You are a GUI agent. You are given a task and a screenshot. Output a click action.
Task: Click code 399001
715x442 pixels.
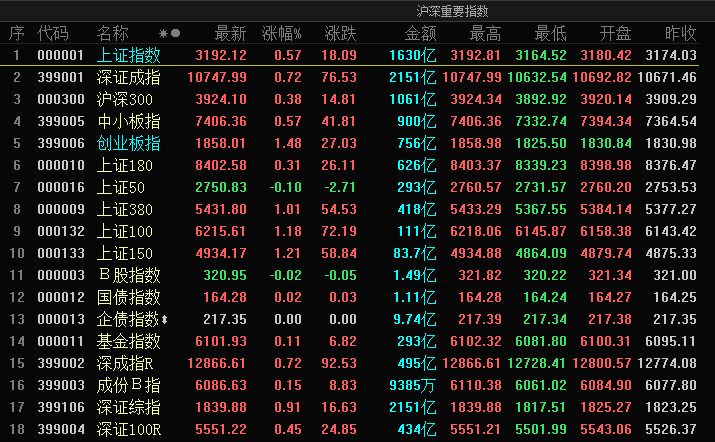pyautogui.click(x=61, y=77)
